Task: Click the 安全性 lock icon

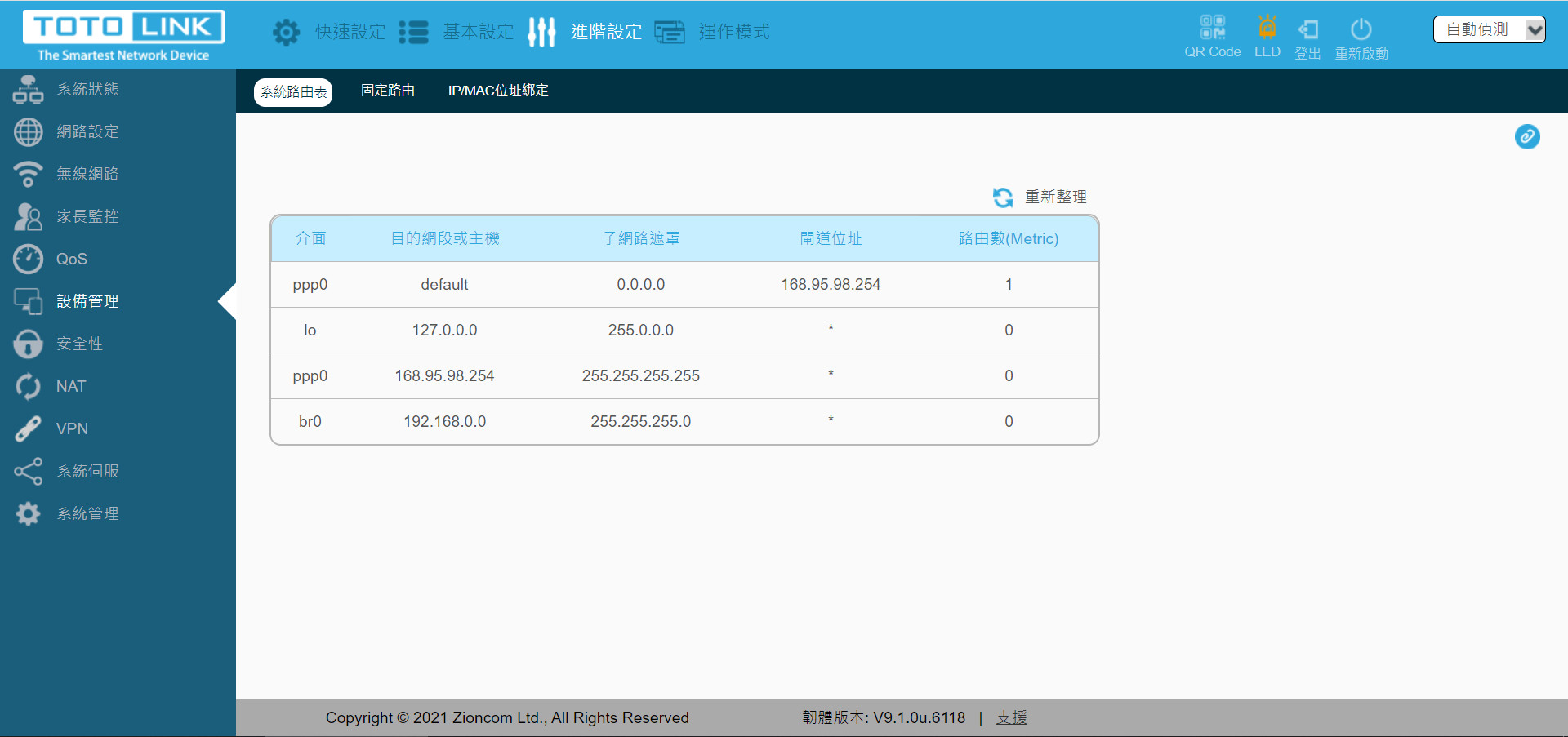Action: pyautogui.click(x=28, y=344)
